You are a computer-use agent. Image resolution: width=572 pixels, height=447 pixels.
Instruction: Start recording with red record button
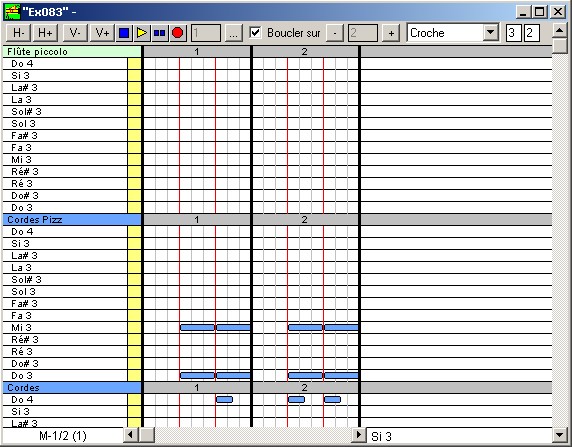coord(178,33)
